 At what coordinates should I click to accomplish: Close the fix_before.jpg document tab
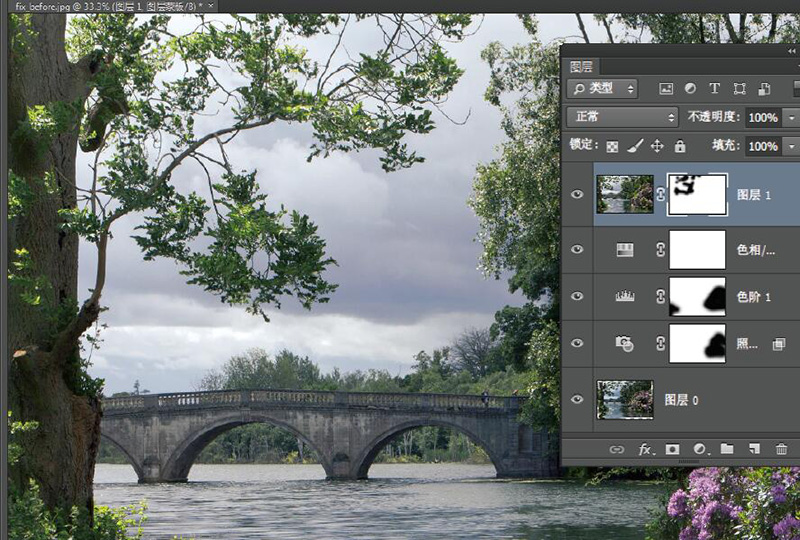pos(211,6)
